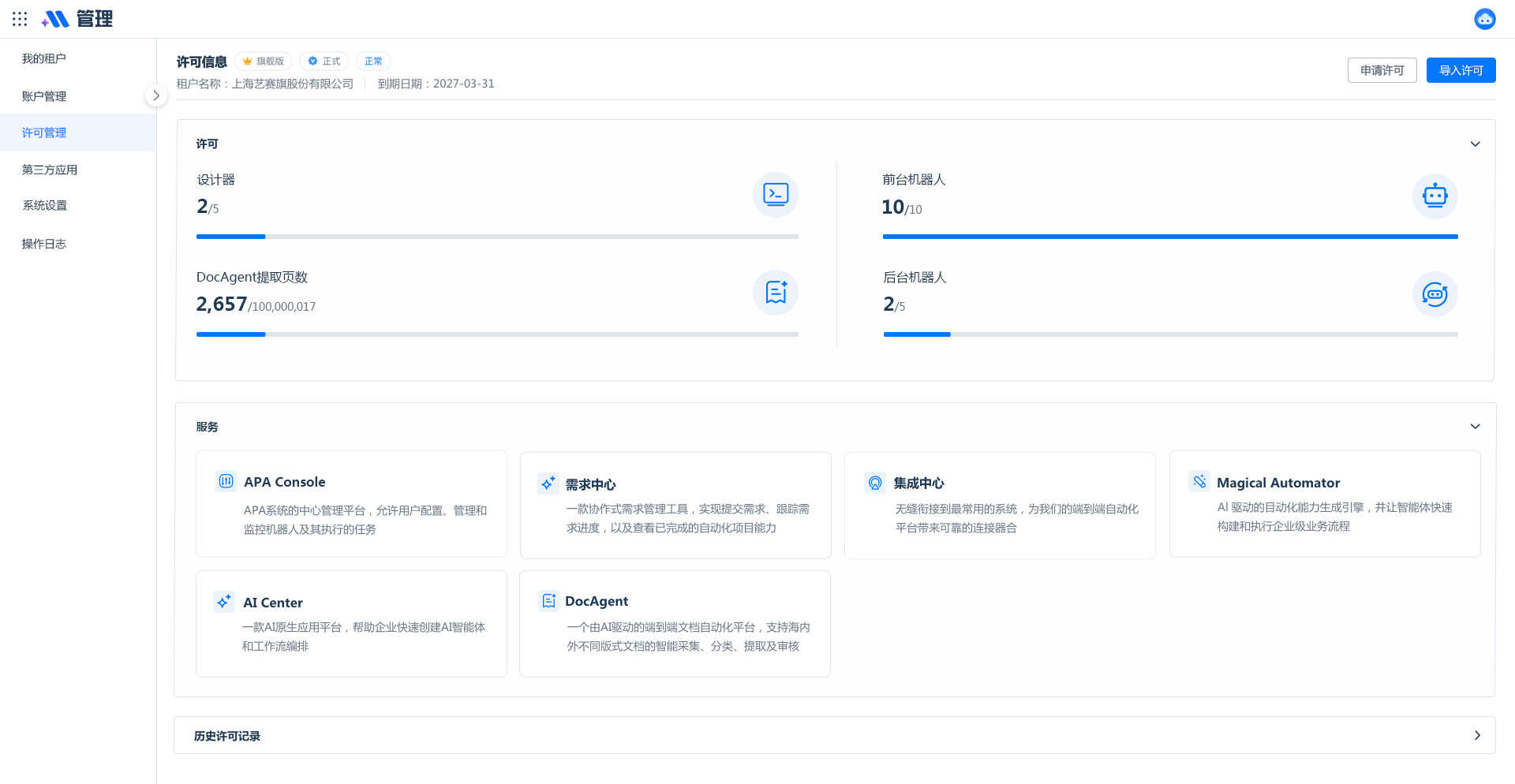Click the 正式 license badge text
This screenshot has width=1515, height=784.
point(331,61)
